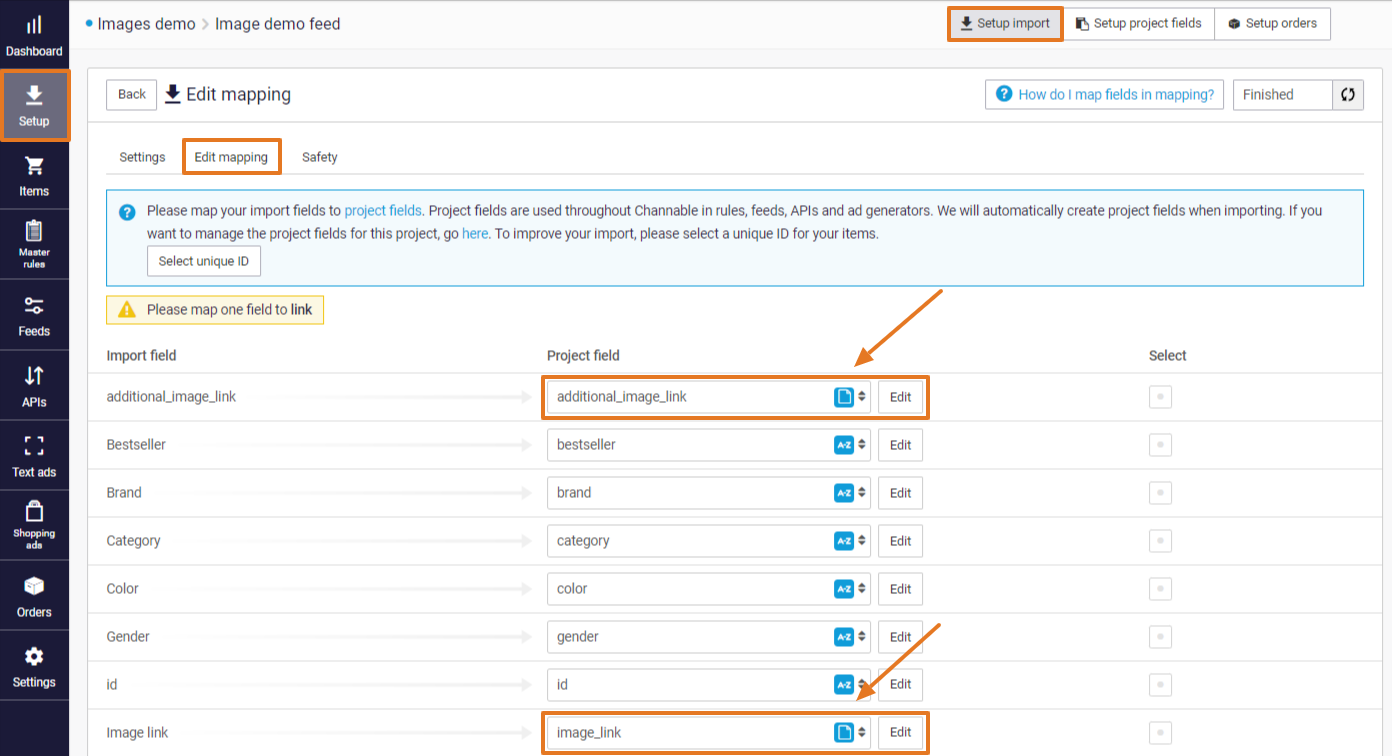1392x756 pixels.
Task: Click the refresh icon beside Finished
Action: pos(1347,94)
